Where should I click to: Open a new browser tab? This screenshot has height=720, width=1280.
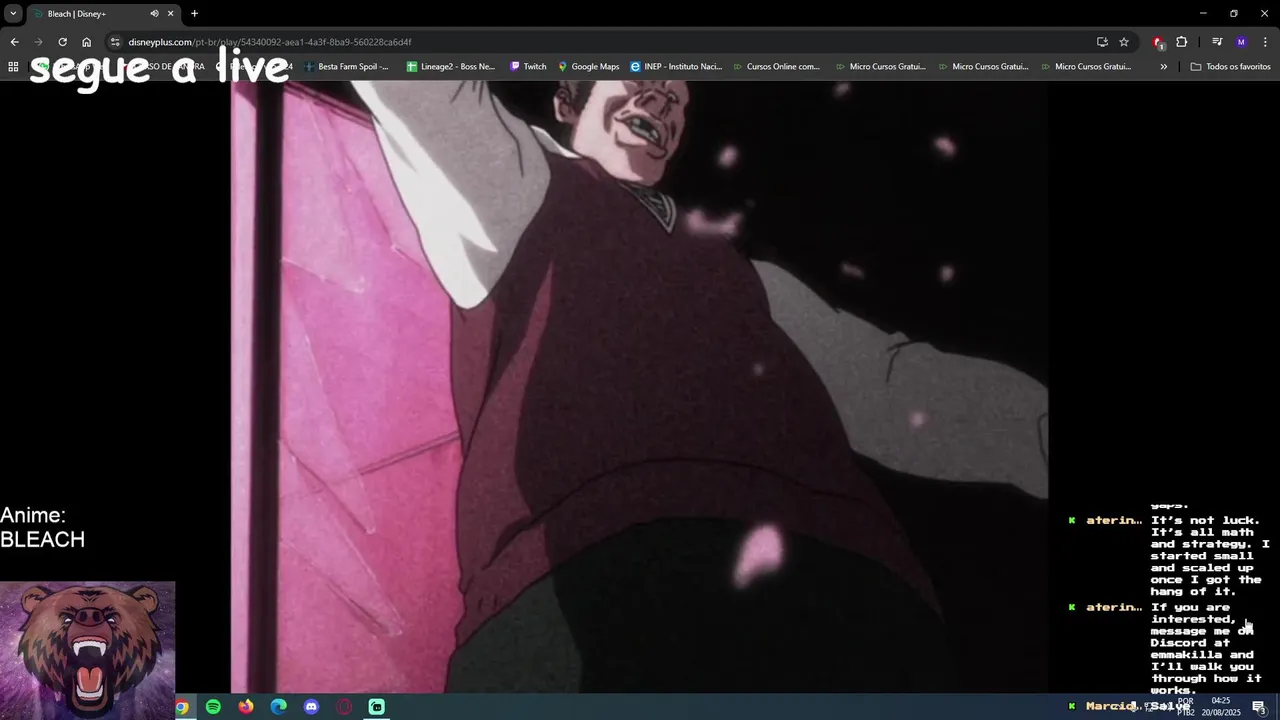click(x=194, y=13)
